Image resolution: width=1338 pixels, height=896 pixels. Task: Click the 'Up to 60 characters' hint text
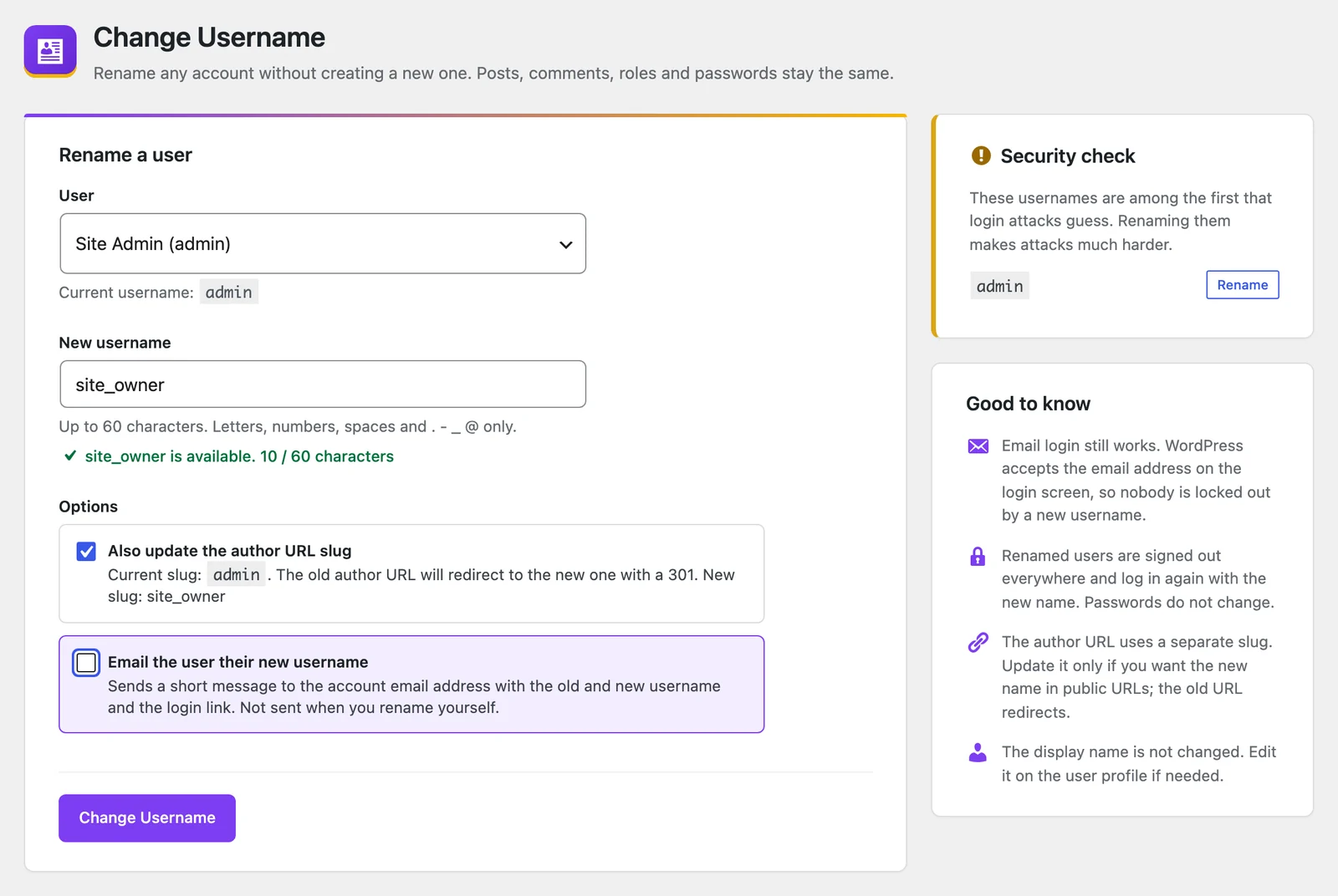[288, 426]
